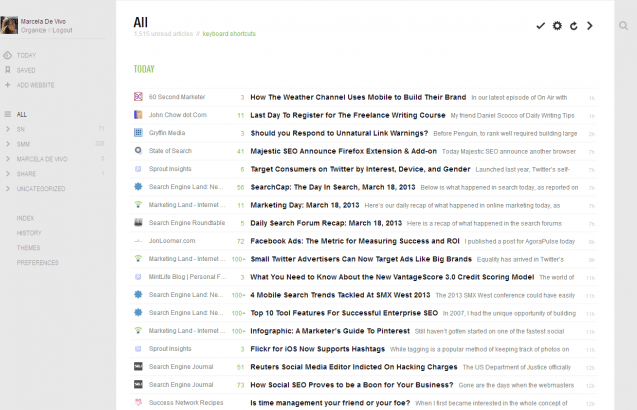Click the Saved bookmark icon
This screenshot has width=637, height=410.
tap(7, 70)
